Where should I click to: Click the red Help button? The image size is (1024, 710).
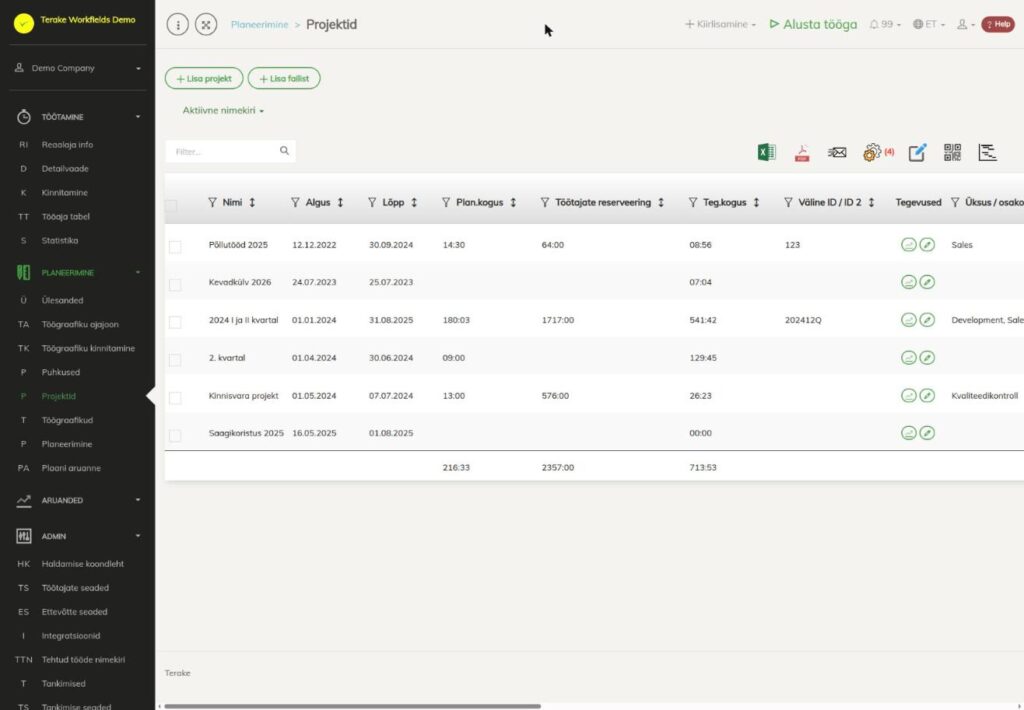click(x=998, y=24)
